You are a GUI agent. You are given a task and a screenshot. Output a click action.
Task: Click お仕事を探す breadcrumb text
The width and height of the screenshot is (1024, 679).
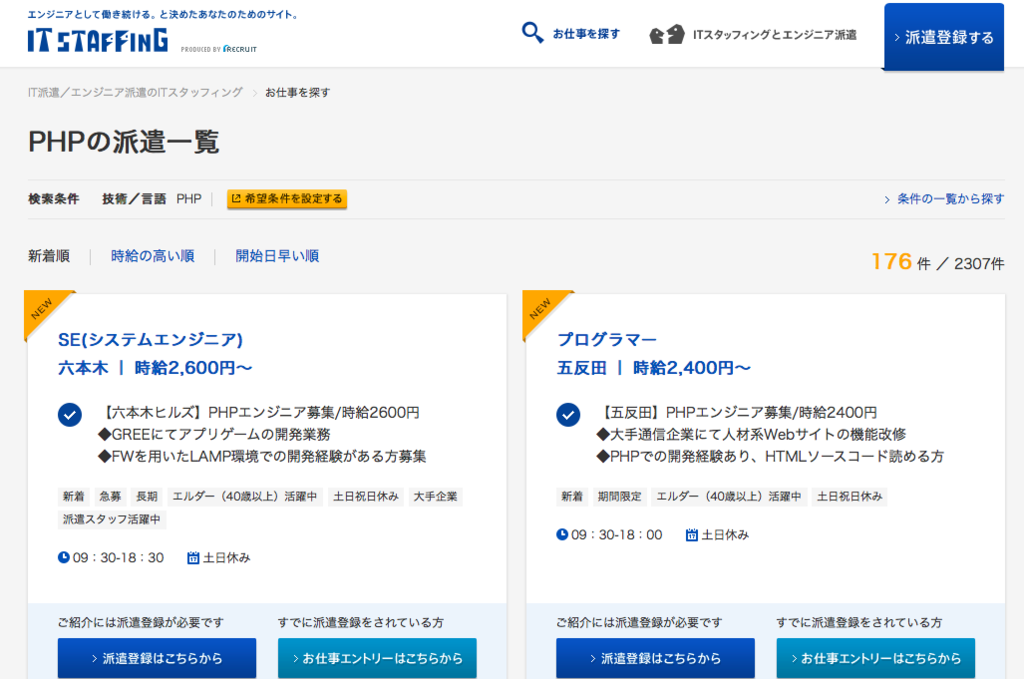tap(297, 93)
